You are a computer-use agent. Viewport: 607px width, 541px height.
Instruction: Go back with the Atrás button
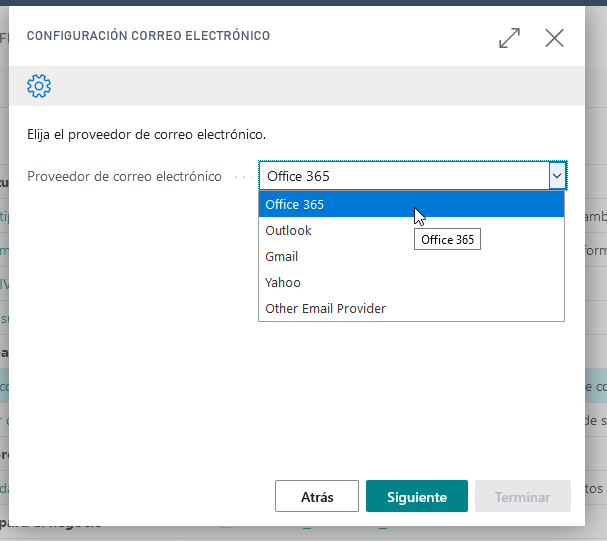(317, 496)
